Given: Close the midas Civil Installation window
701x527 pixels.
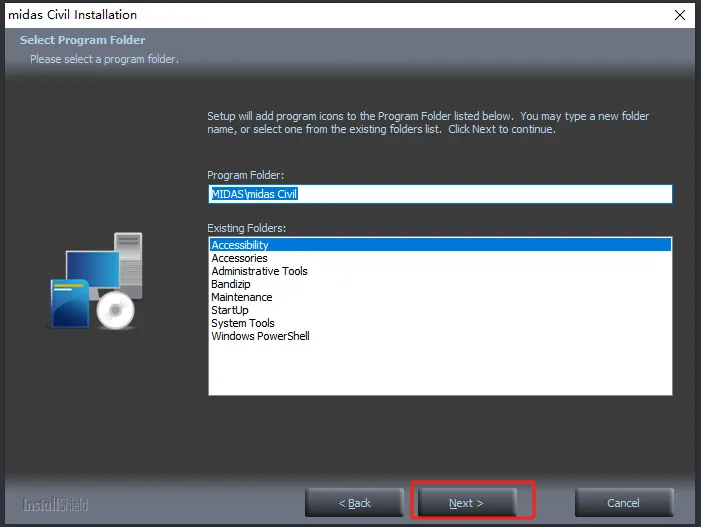Looking at the screenshot, I should [680, 15].
